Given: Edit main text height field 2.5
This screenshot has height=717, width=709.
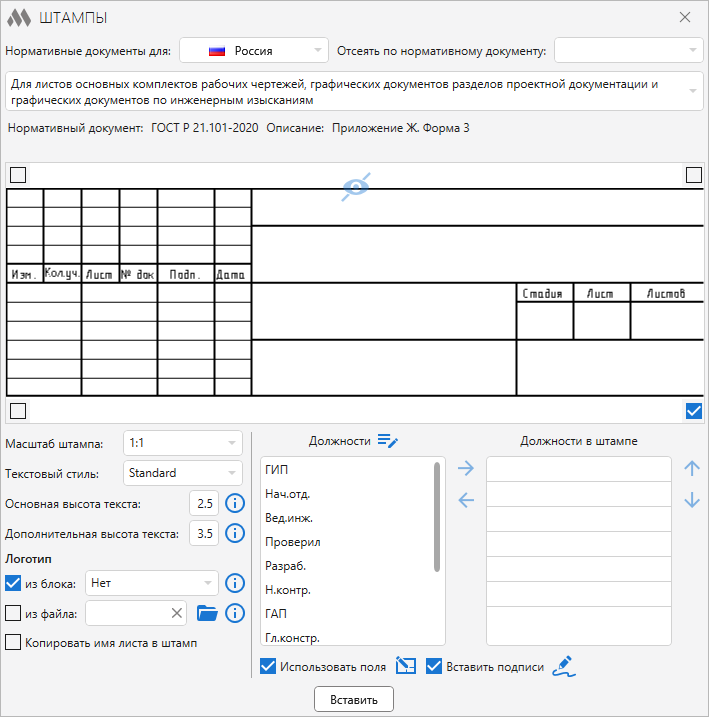Looking at the screenshot, I should pos(204,503).
